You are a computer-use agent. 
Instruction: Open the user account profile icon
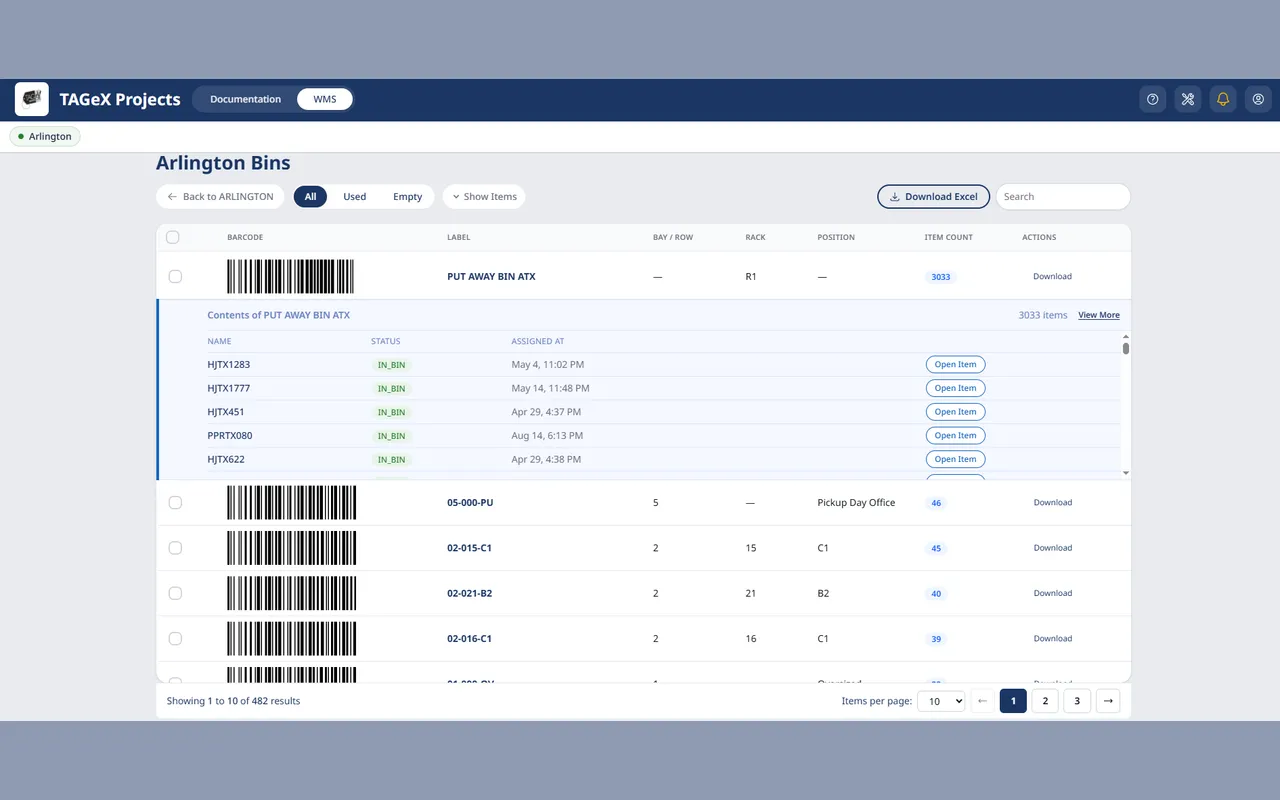click(x=1258, y=99)
